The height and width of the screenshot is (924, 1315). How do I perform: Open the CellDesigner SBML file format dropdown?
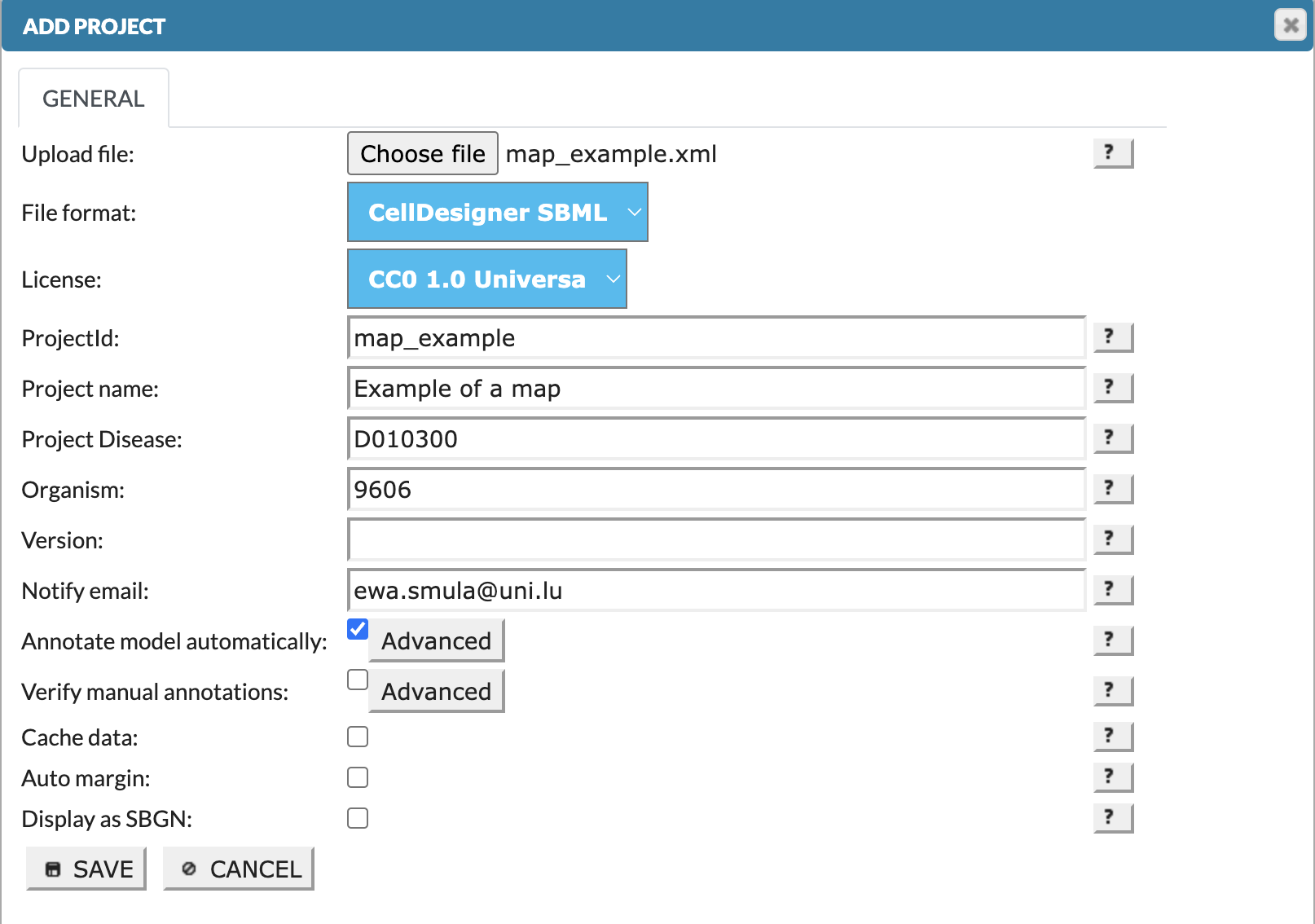point(497,213)
